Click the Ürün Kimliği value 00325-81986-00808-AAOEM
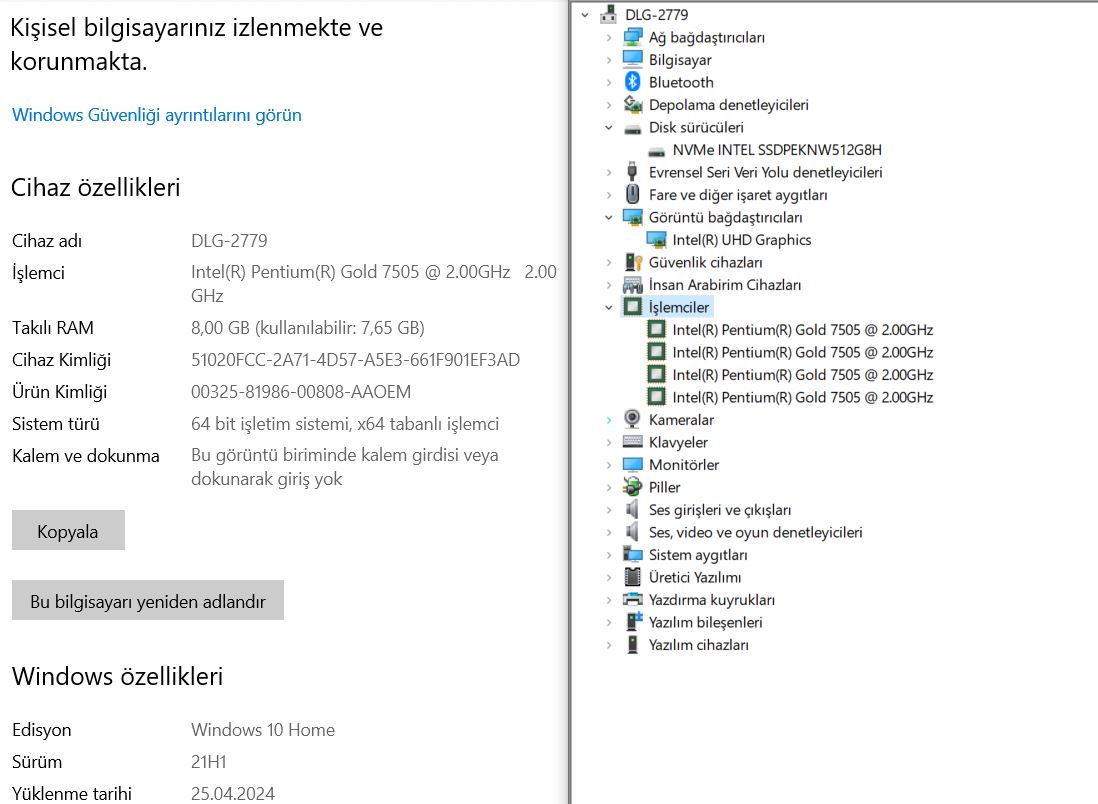 [x=301, y=391]
